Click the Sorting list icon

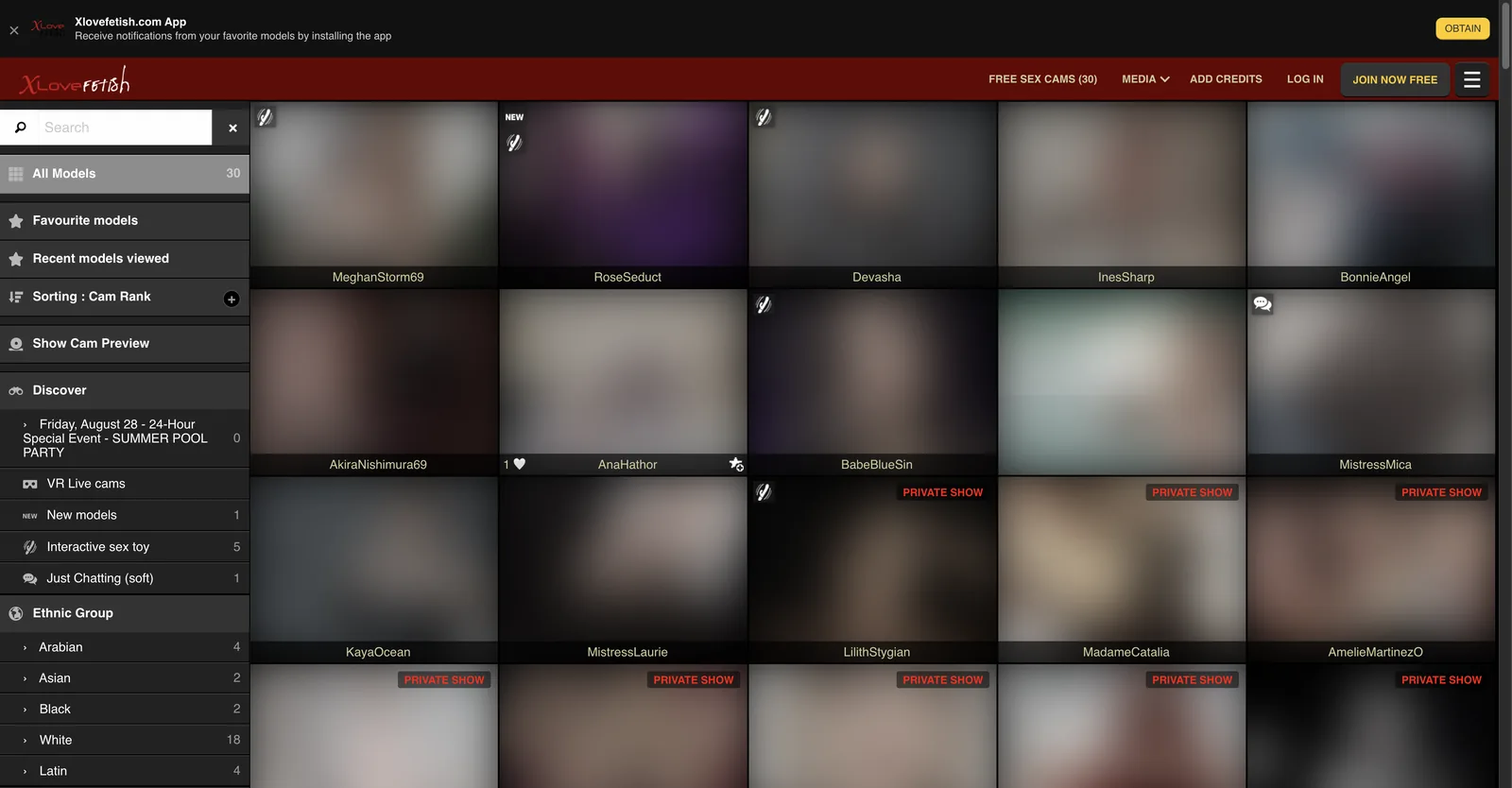pyautogui.click(x=16, y=297)
